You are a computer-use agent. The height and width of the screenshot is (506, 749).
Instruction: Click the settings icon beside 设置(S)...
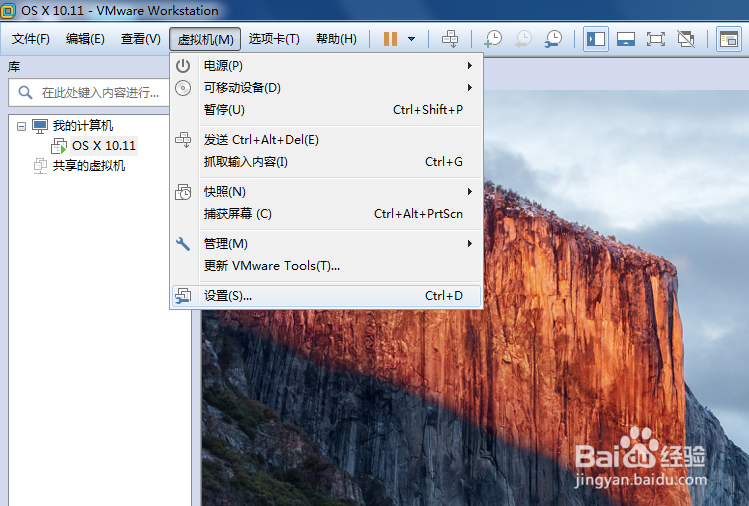pyautogui.click(x=183, y=296)
